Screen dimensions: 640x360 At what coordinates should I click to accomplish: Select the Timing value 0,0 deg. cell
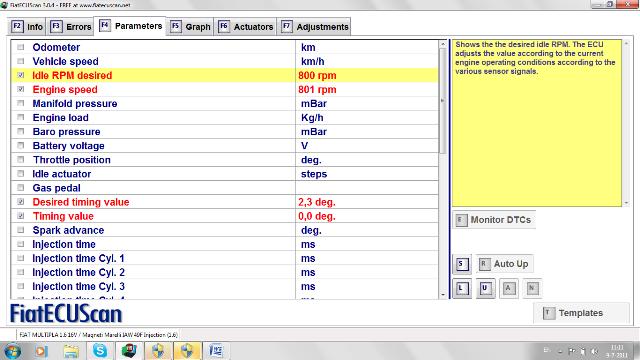(x=317, y=216)
